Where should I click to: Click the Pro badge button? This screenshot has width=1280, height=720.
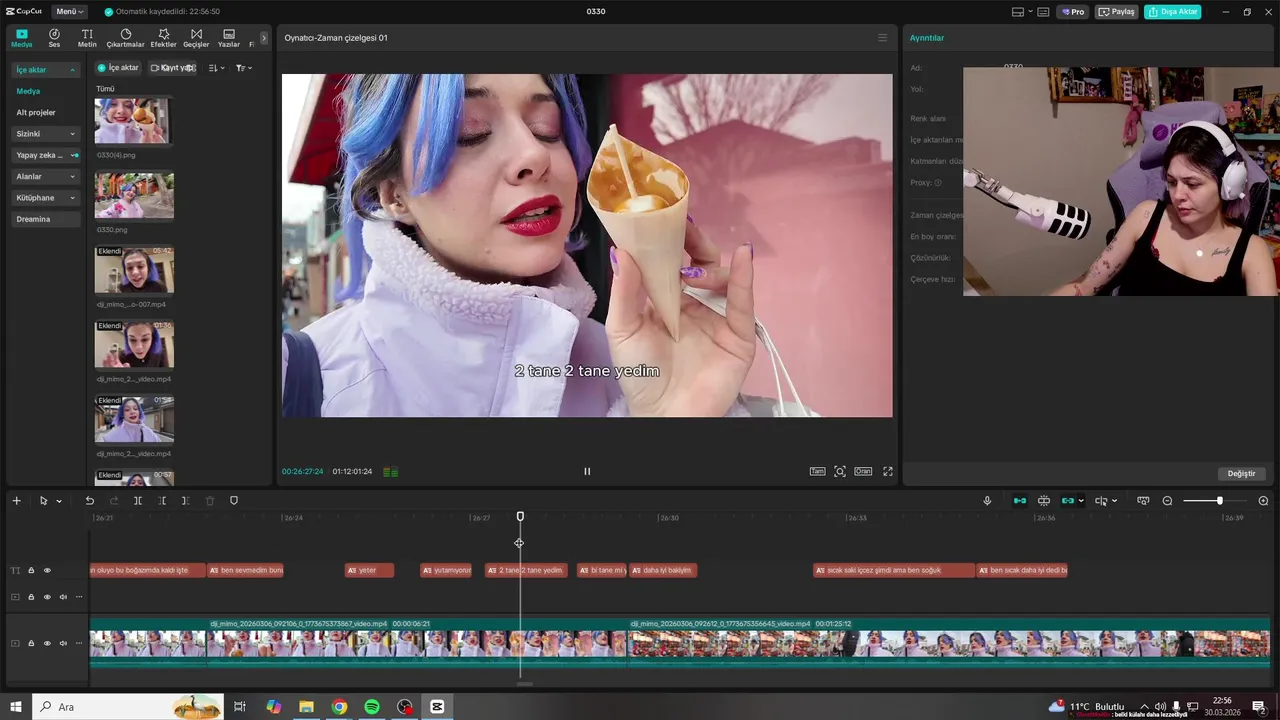1073,12
